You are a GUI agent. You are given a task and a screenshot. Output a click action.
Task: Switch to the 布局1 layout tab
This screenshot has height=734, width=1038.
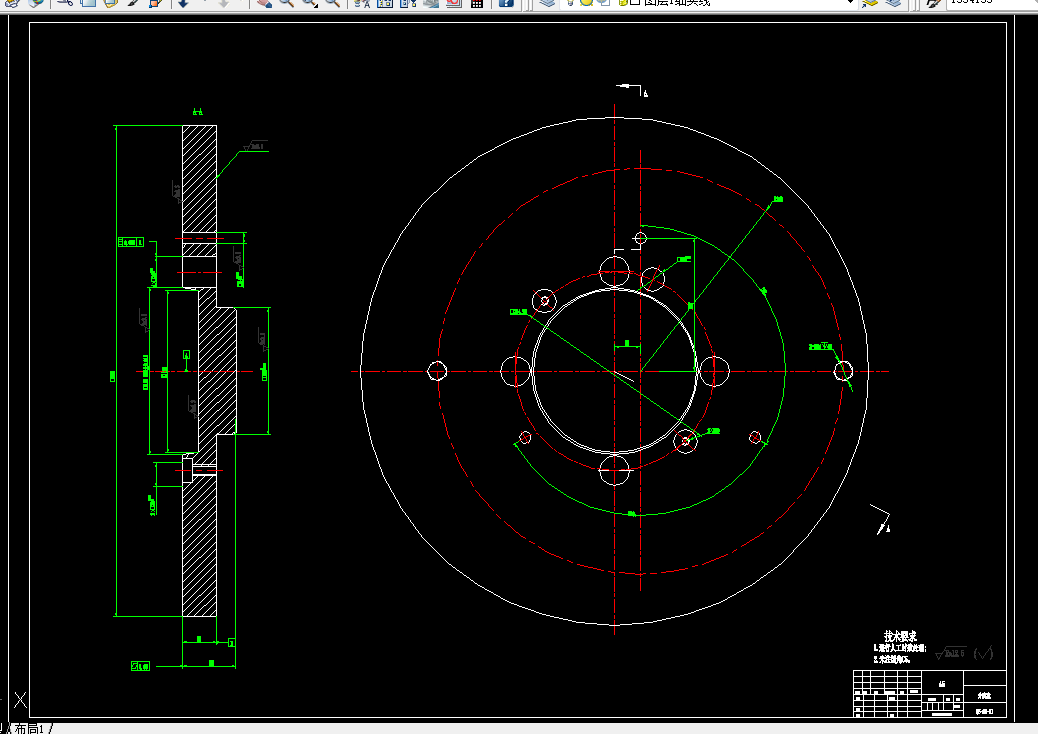29,729
